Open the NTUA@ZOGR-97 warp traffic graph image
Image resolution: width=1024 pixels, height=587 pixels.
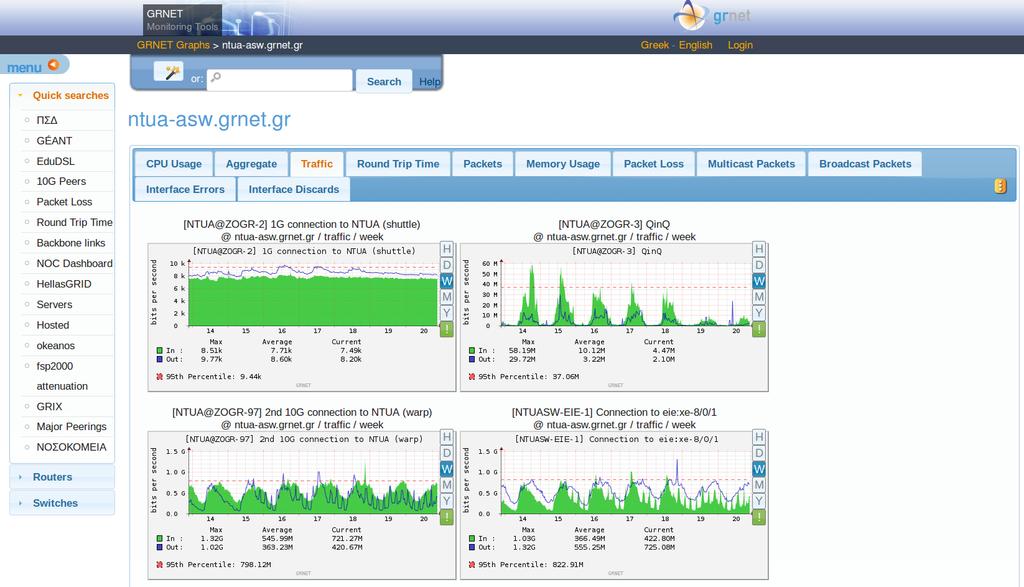coord(302,505)
